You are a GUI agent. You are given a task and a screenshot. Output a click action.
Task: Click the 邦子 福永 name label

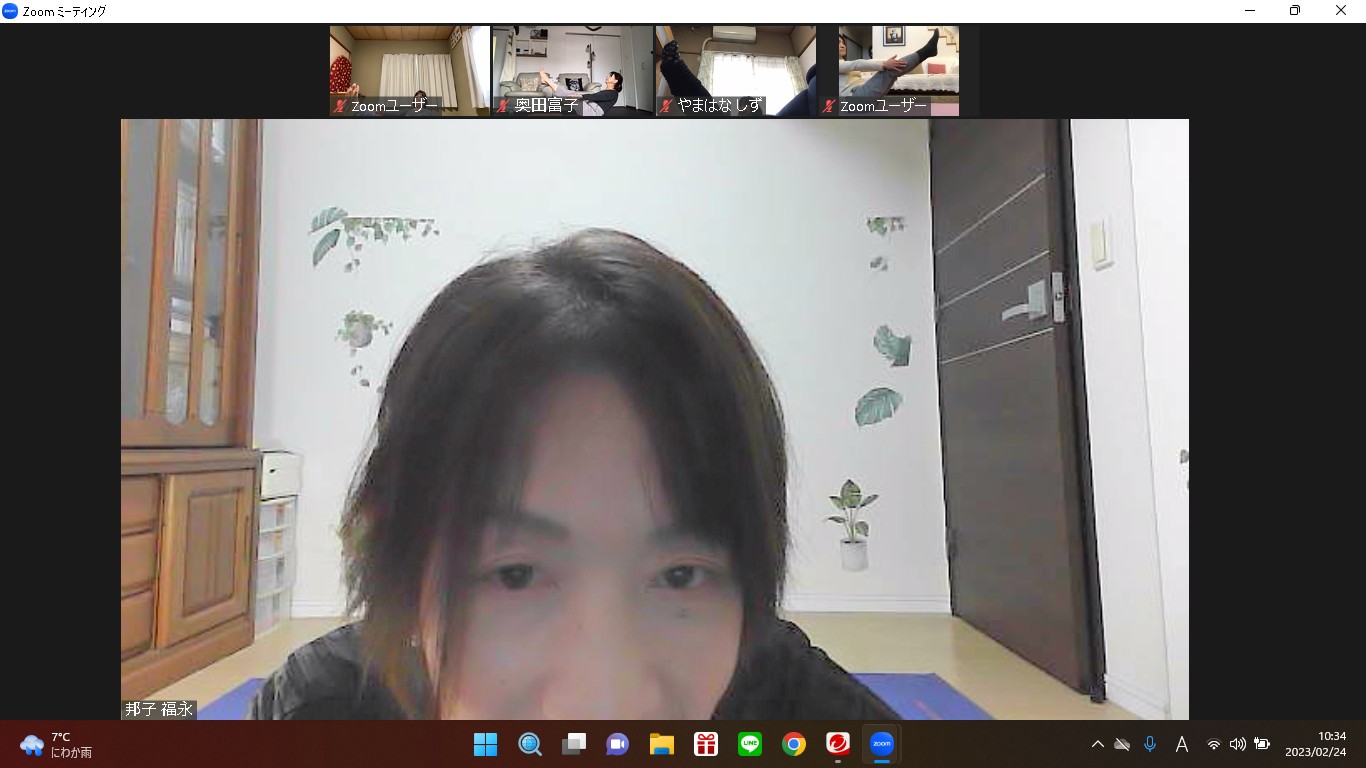[x=159, y=709]
